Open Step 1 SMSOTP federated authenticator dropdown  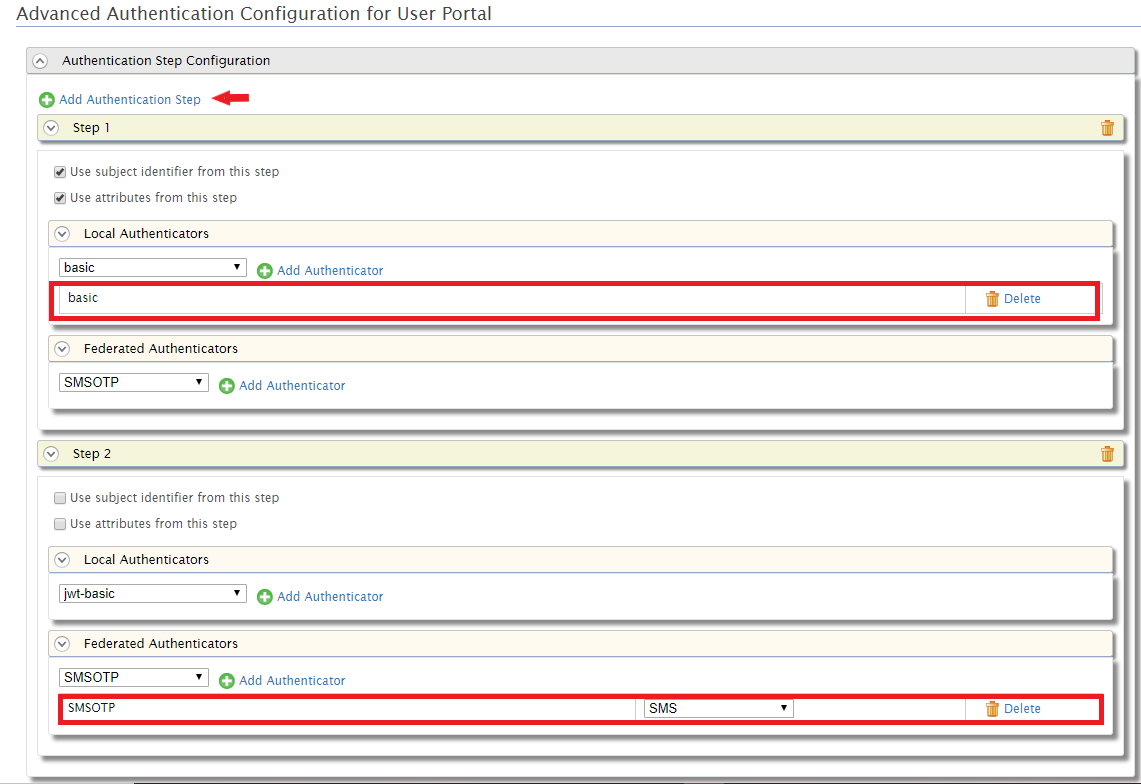[x=133, y=383]
